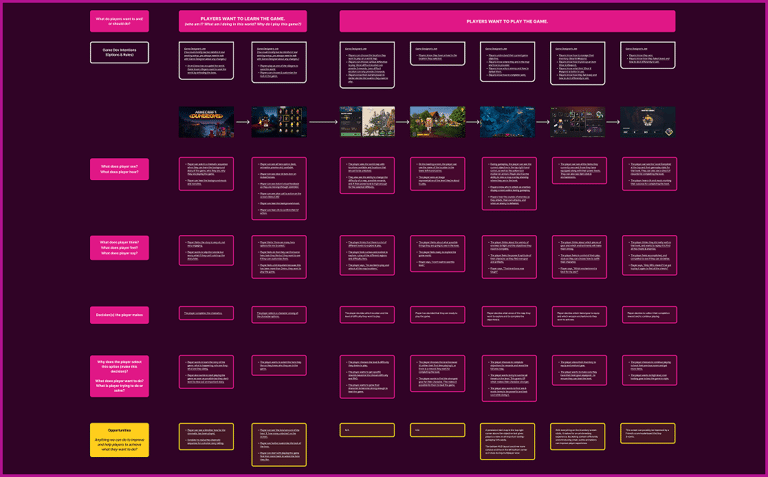
Task: Select the decision card about completing the cinematics
Action: tap(206, 313)
